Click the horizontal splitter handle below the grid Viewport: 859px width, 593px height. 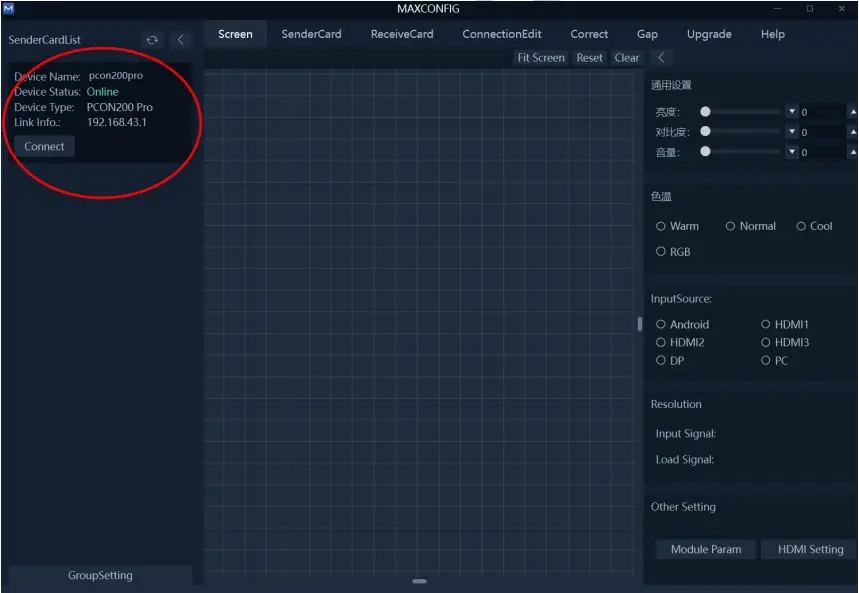(x=420, y=581)
